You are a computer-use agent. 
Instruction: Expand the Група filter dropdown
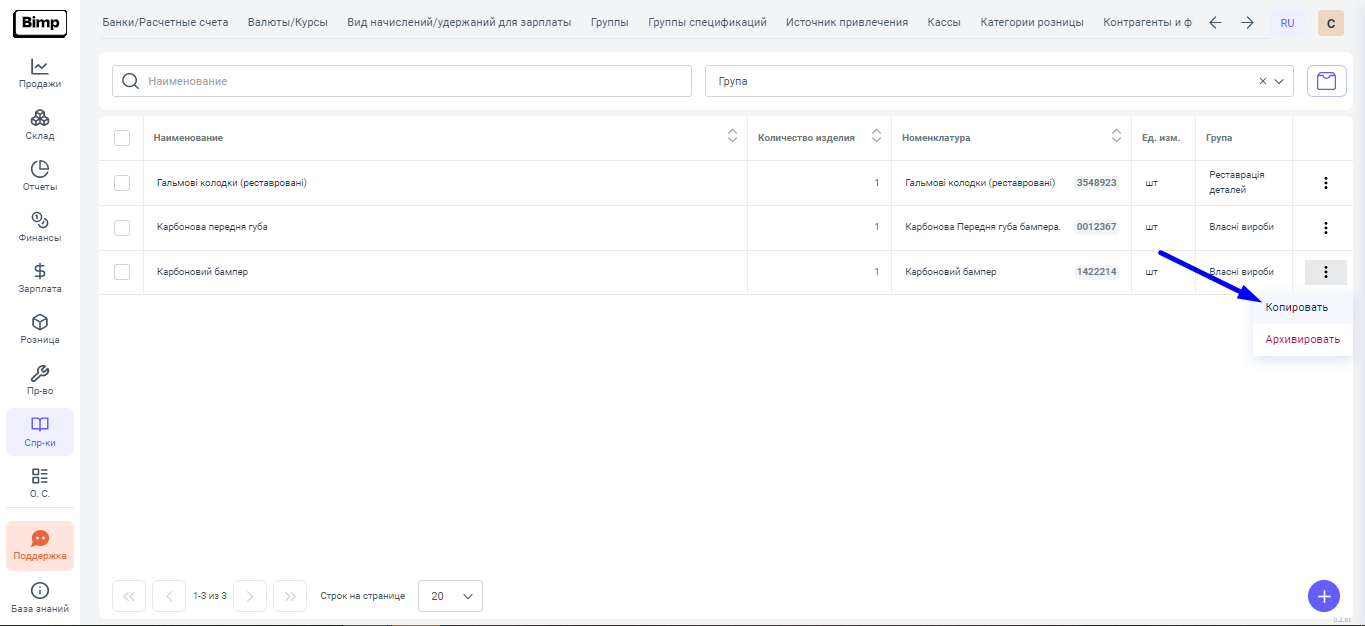coord(1280,81)
